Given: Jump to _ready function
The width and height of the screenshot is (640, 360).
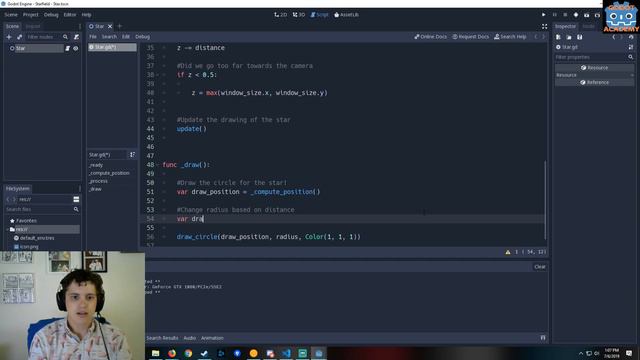Looking at the screenshot, I should click(96, 165).
